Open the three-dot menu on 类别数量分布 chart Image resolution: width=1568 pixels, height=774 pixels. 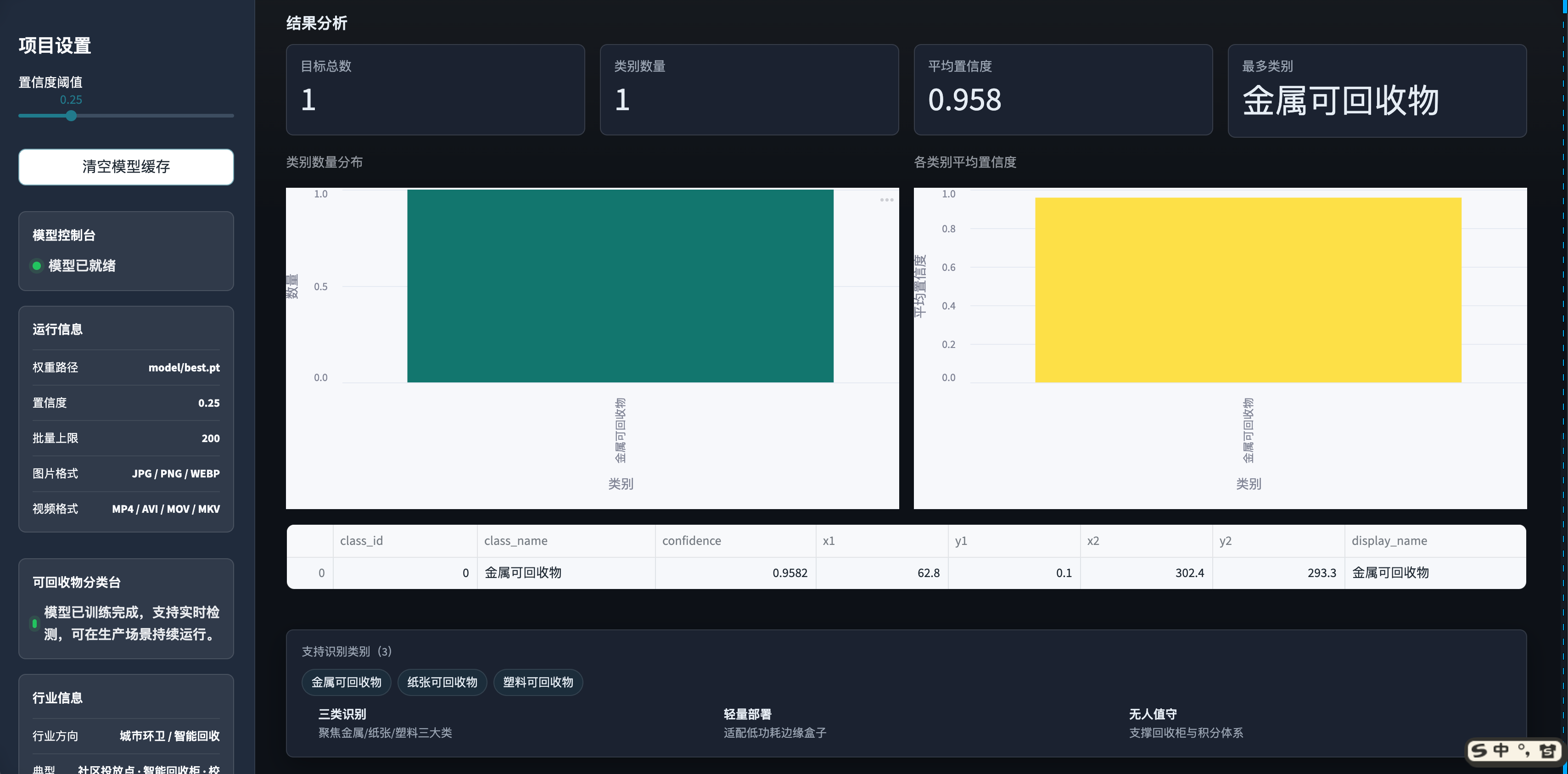[x=886, y=200]
